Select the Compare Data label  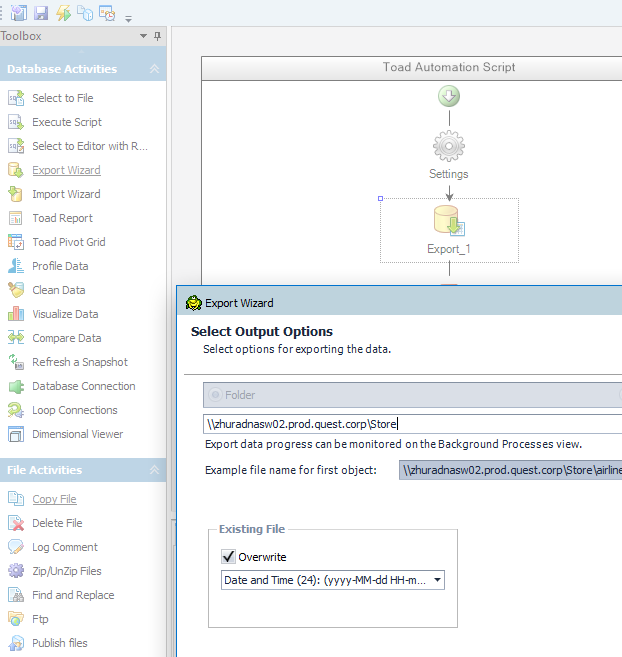click(x=67, y=338)
